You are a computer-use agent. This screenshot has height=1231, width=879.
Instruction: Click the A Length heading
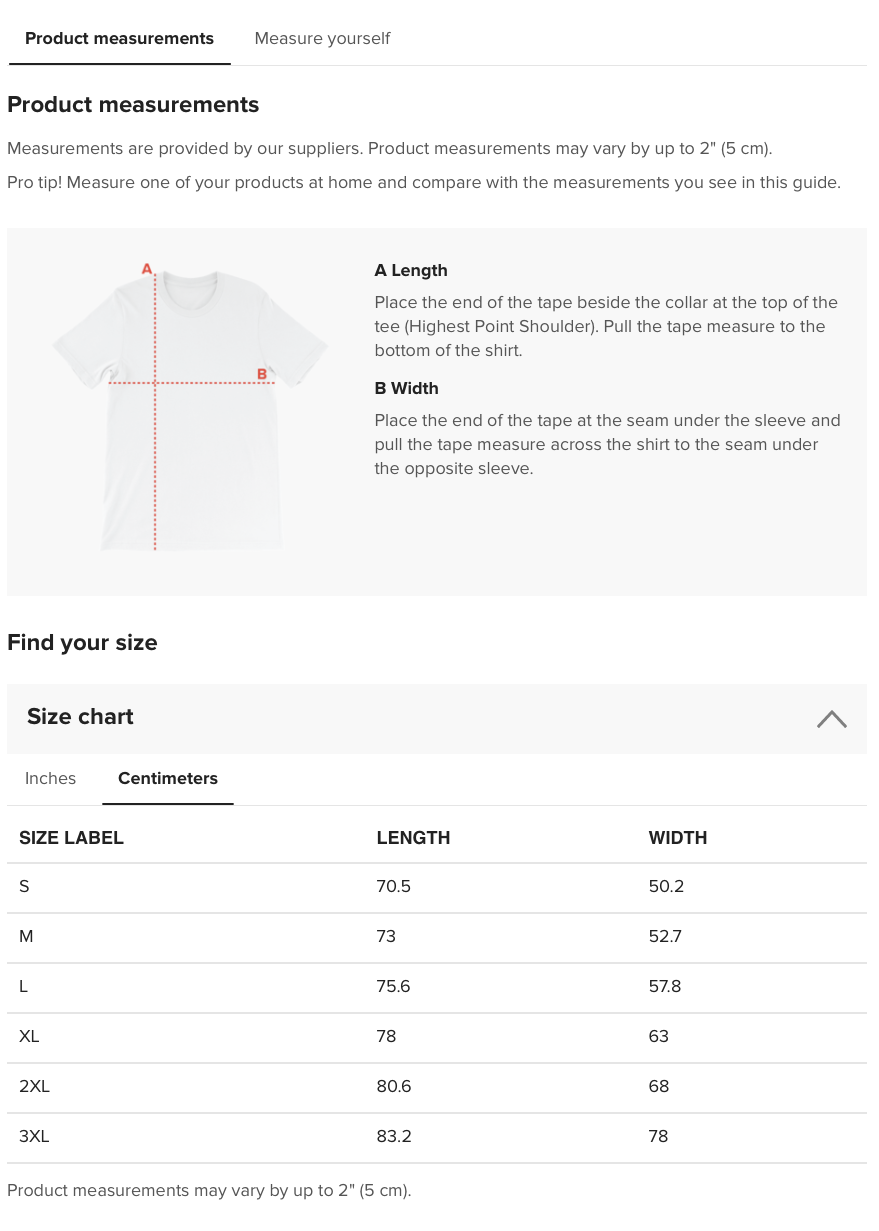click(411, 271)
